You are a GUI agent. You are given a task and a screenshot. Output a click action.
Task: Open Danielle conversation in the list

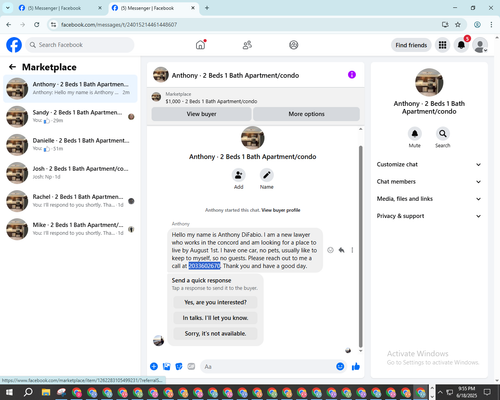70,145
